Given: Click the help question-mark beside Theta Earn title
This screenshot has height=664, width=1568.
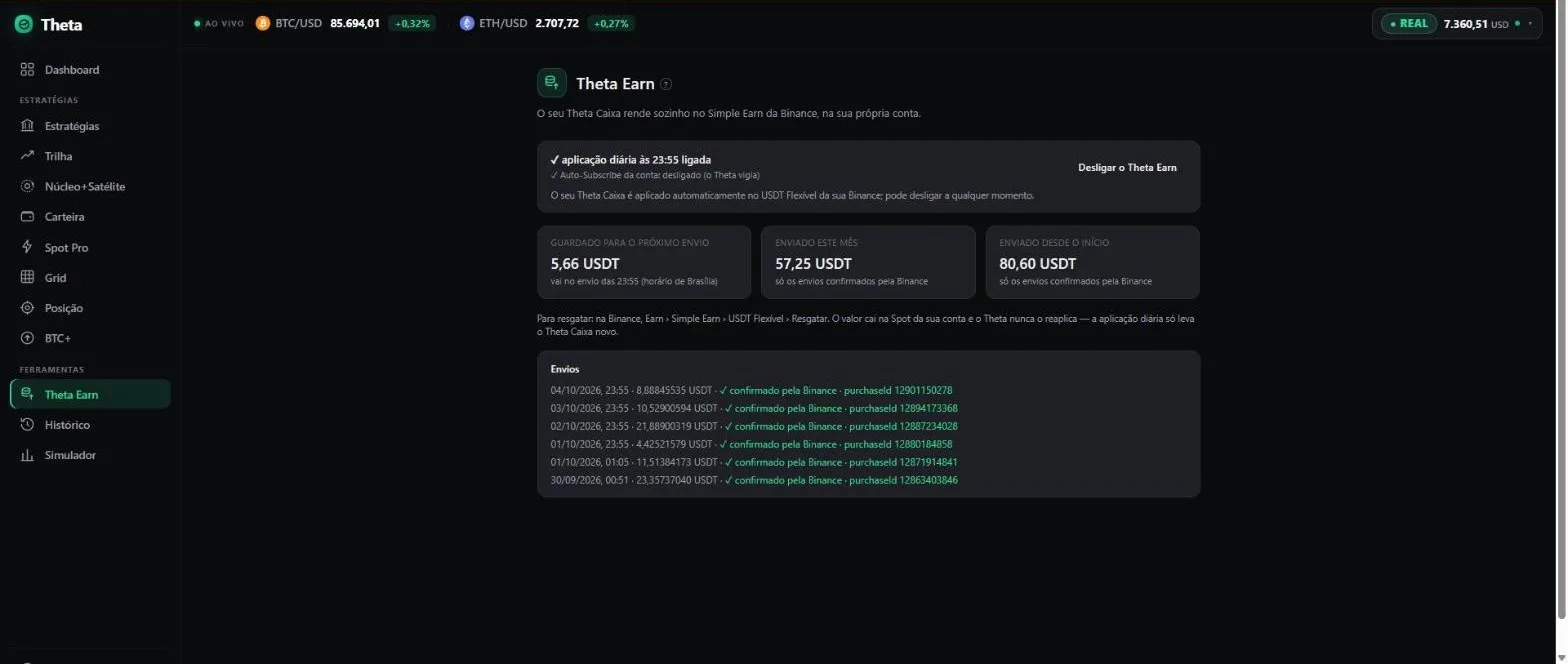Looking at the screenshot, I should click(x=666, y=84).
